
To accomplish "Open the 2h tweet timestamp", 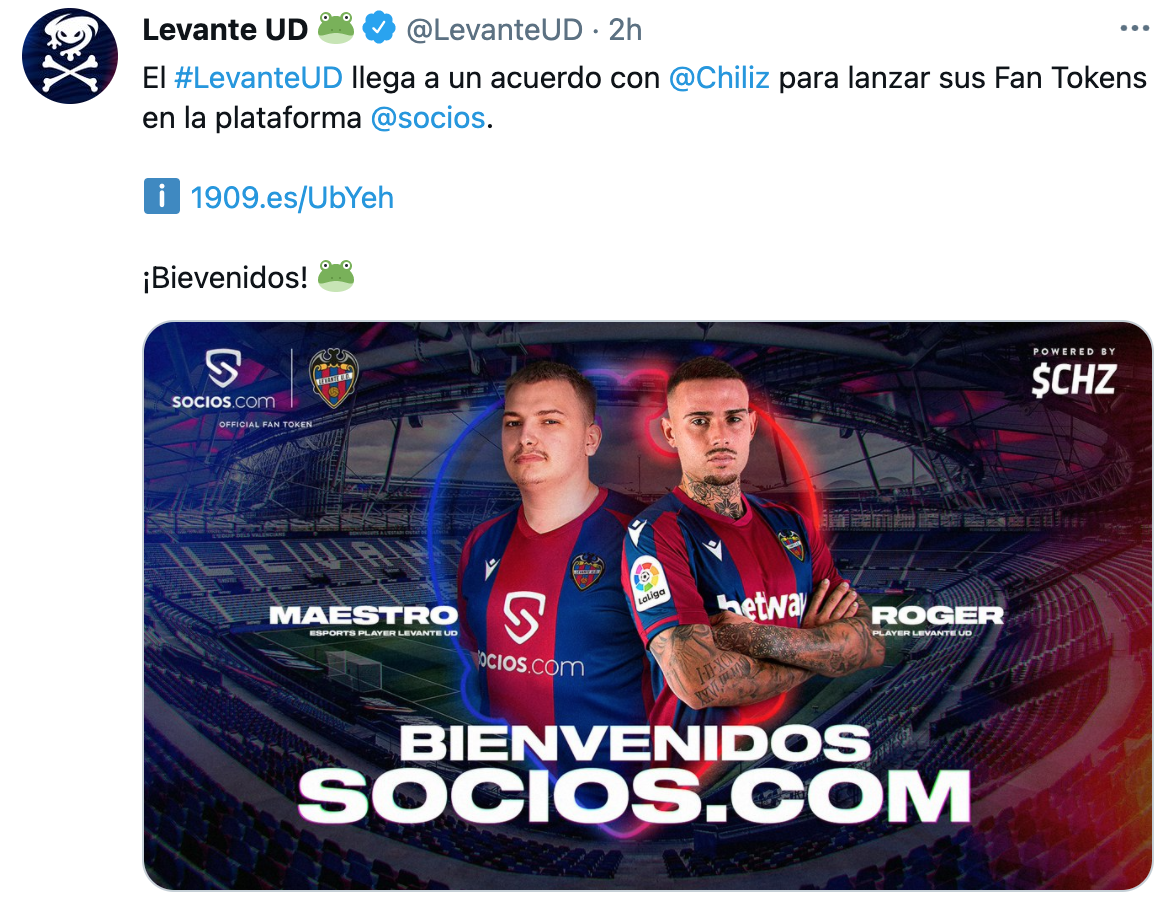I will point(625,30).
